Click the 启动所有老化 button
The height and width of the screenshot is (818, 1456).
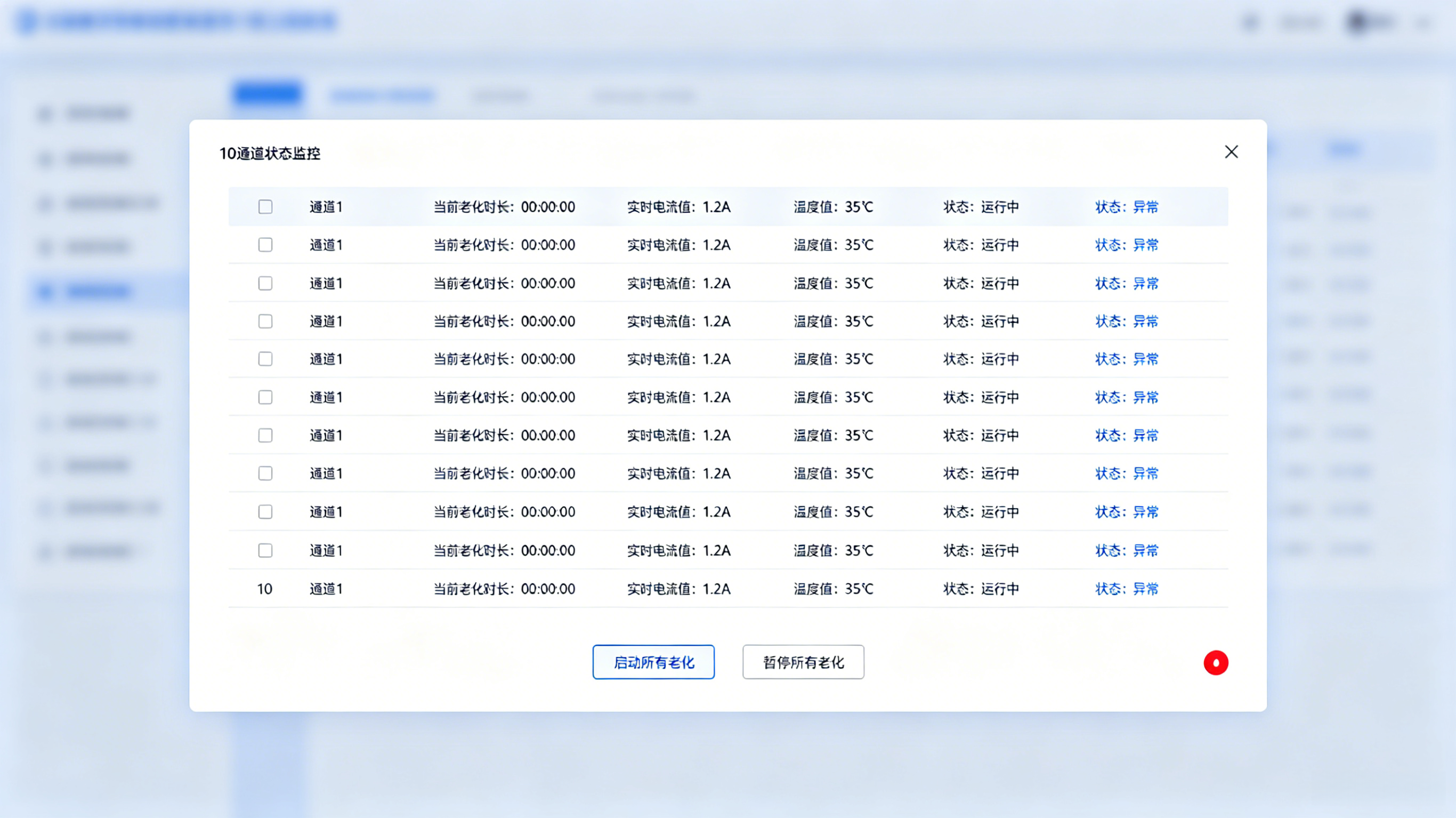coord(653,662)
